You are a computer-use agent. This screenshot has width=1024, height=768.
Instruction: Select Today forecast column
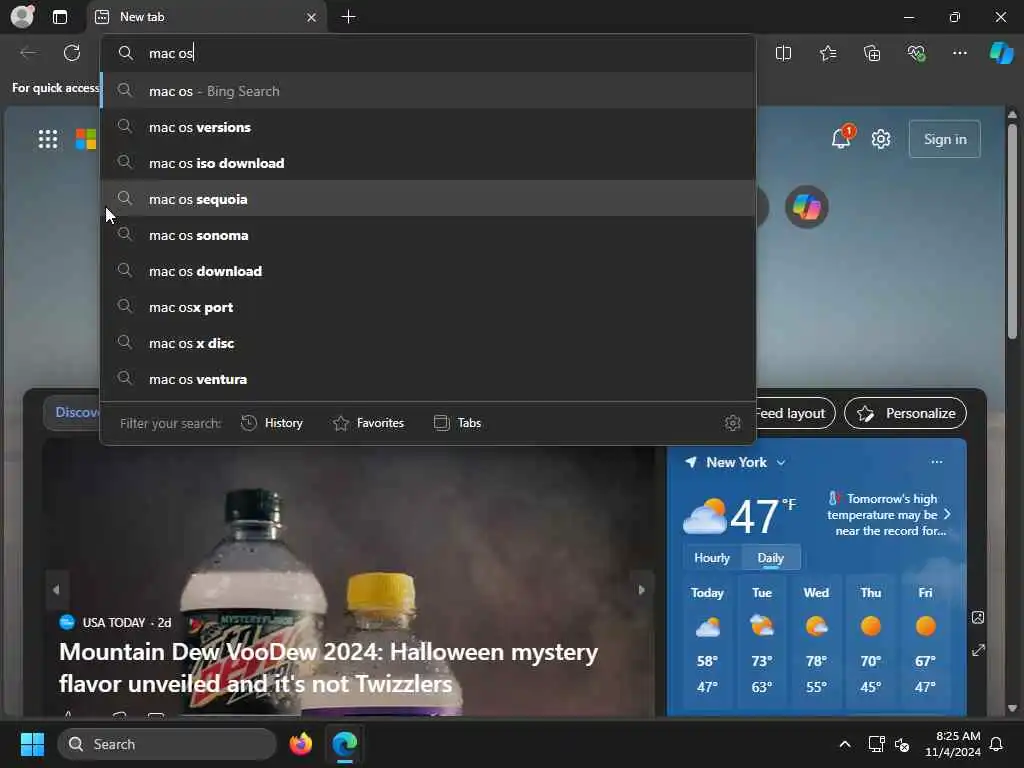707,640
